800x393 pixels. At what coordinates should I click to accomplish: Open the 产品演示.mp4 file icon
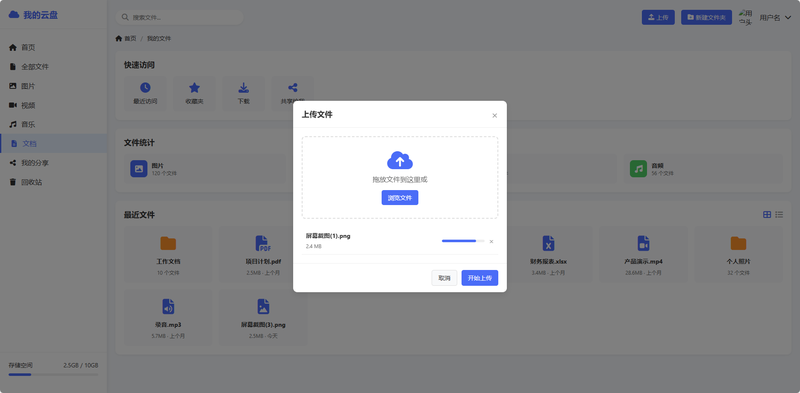coord(643,243)
